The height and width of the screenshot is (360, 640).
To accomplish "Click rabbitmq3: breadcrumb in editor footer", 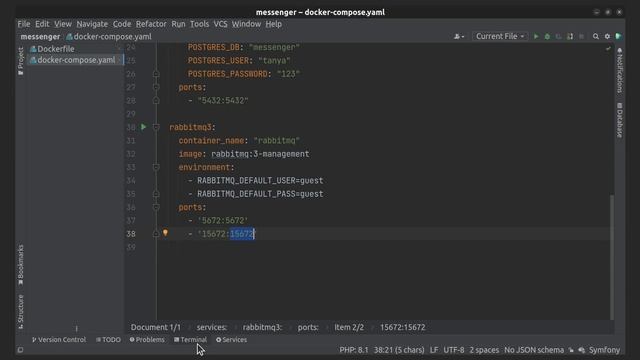I will pyautogui.click(x=262, y=327).
